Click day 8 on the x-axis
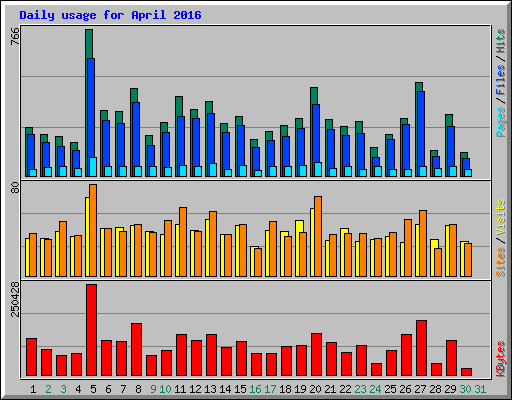 138,389
